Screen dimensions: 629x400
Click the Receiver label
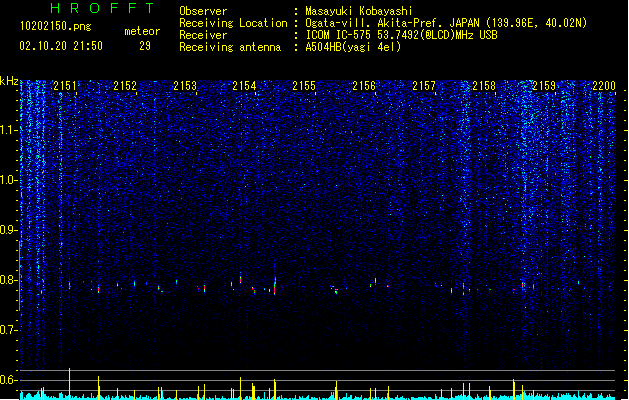[x=203, y=35]
